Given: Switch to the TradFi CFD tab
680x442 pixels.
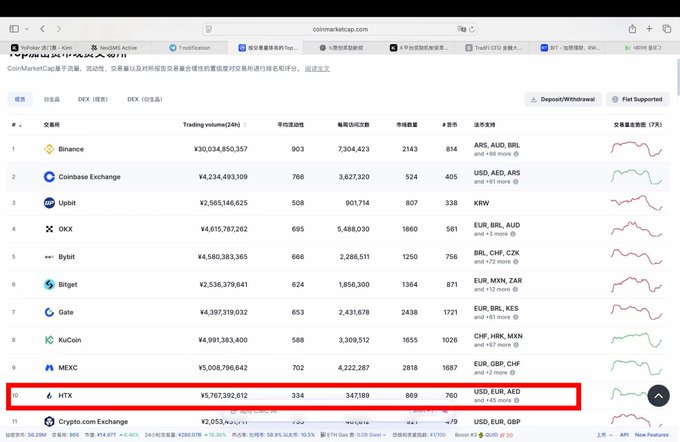Looking at the screenshot, I should [494, 48].
